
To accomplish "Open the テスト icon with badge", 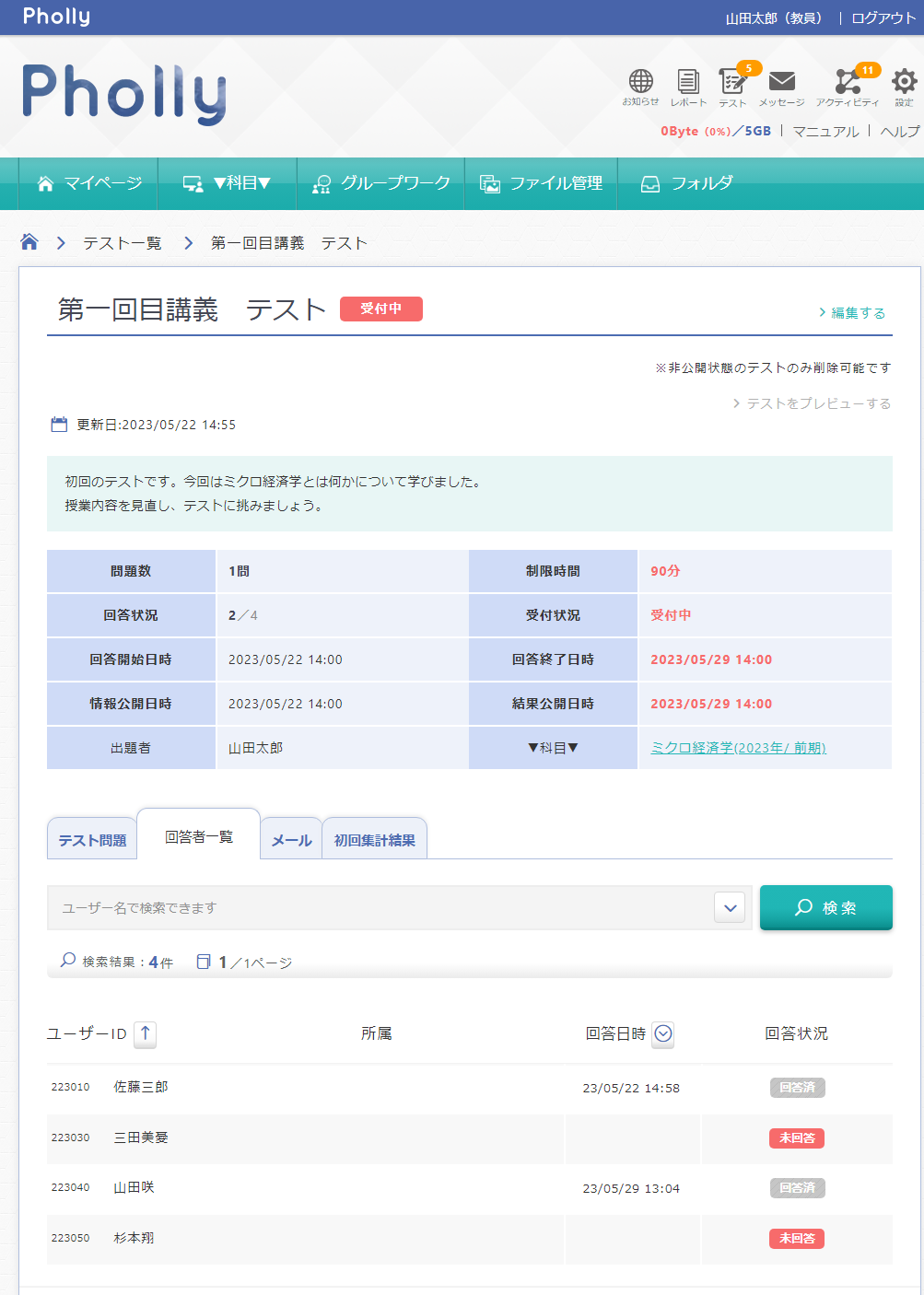I will (732, 82).
